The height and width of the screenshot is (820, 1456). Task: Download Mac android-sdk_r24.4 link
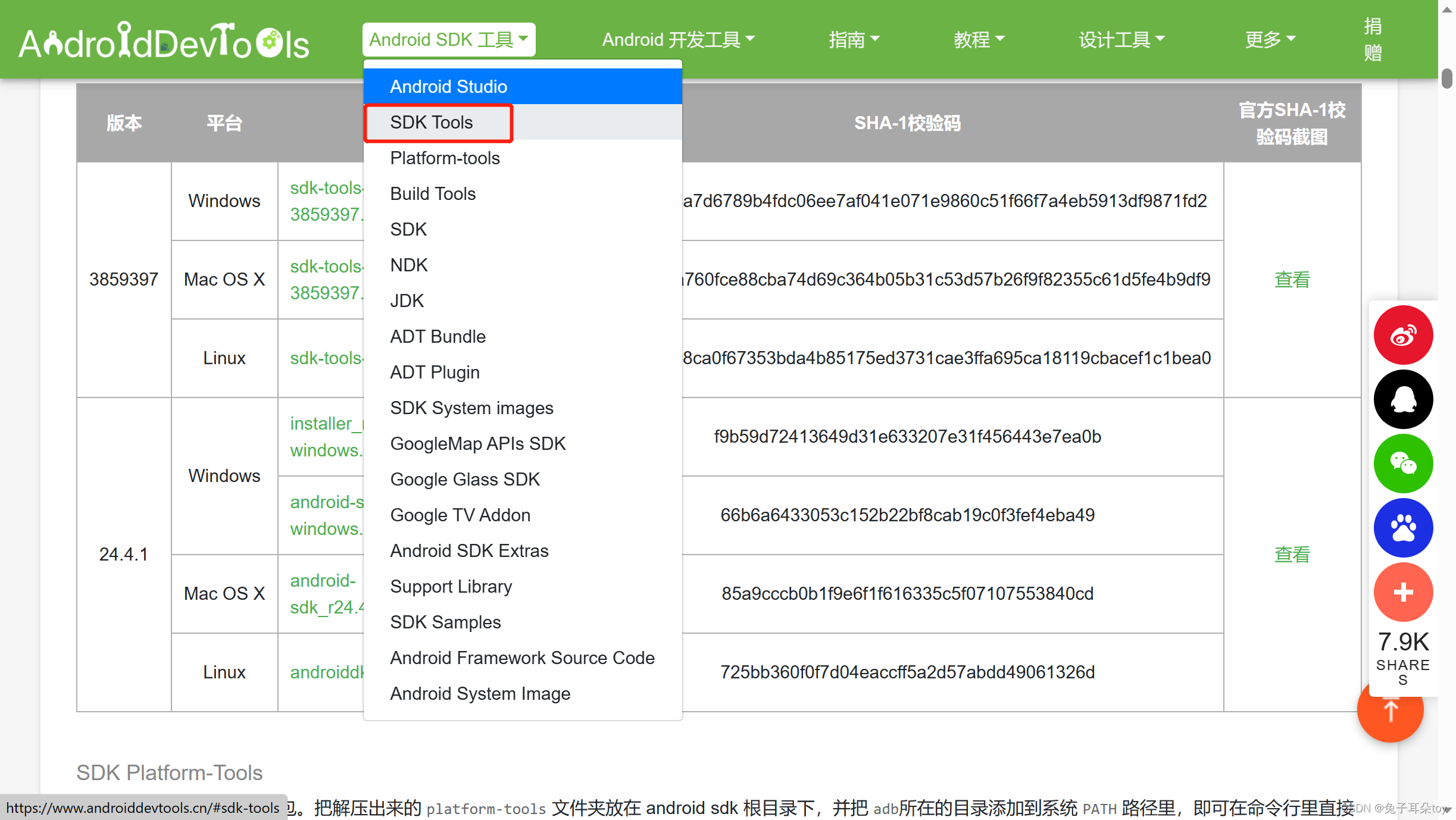[326, 594]
